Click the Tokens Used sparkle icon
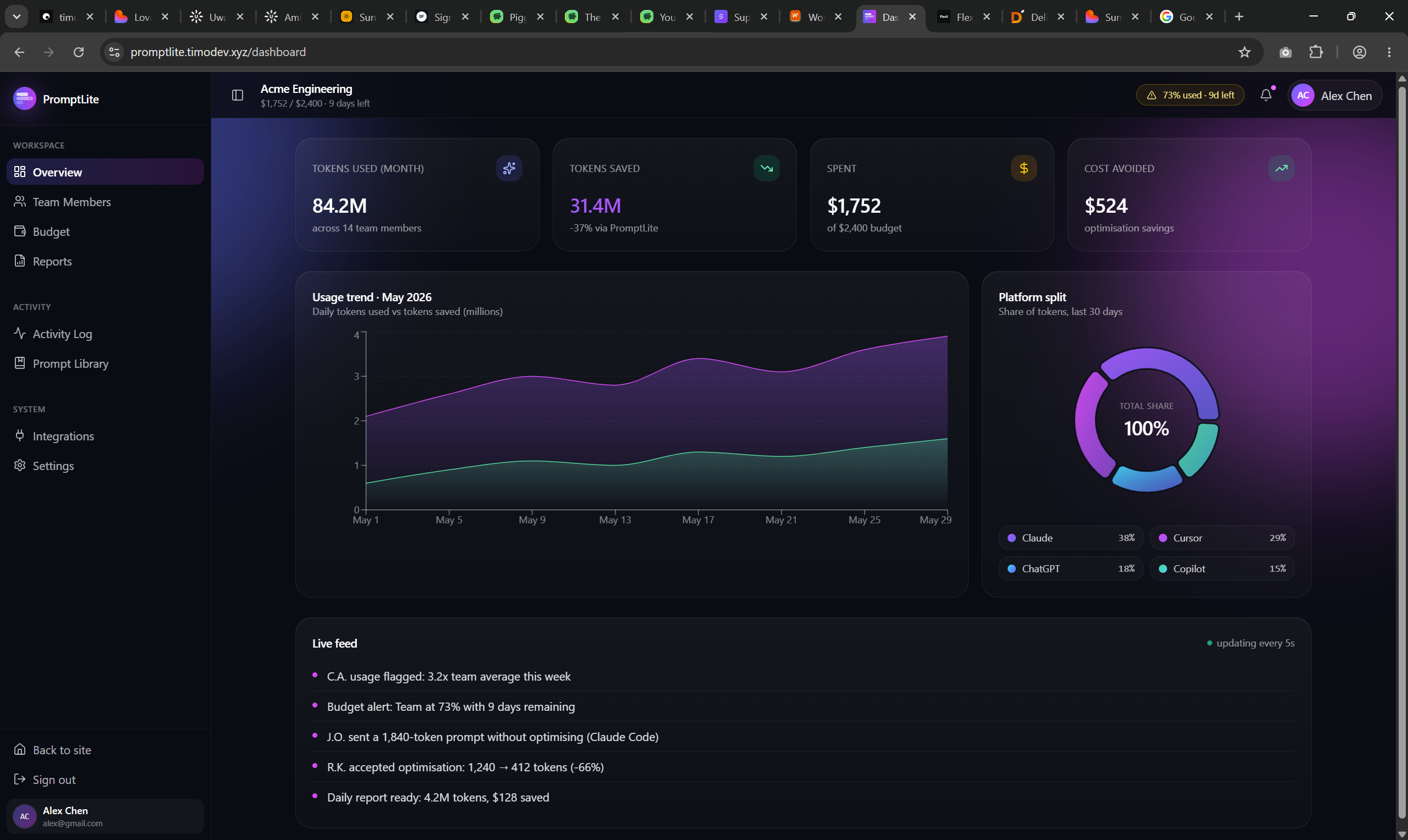 coord(509,168)
